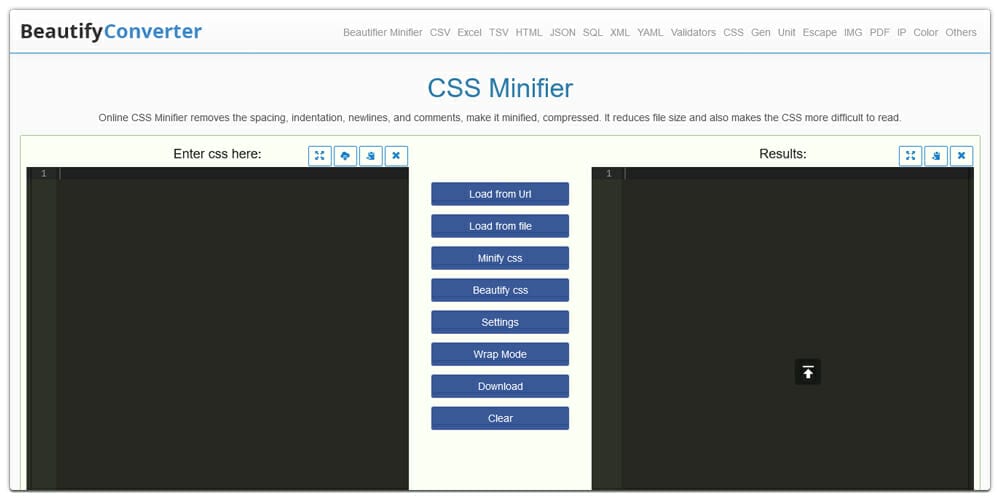The image size is (1000, 500).
Task: Open the TSV menu
Action: [499, 33]
